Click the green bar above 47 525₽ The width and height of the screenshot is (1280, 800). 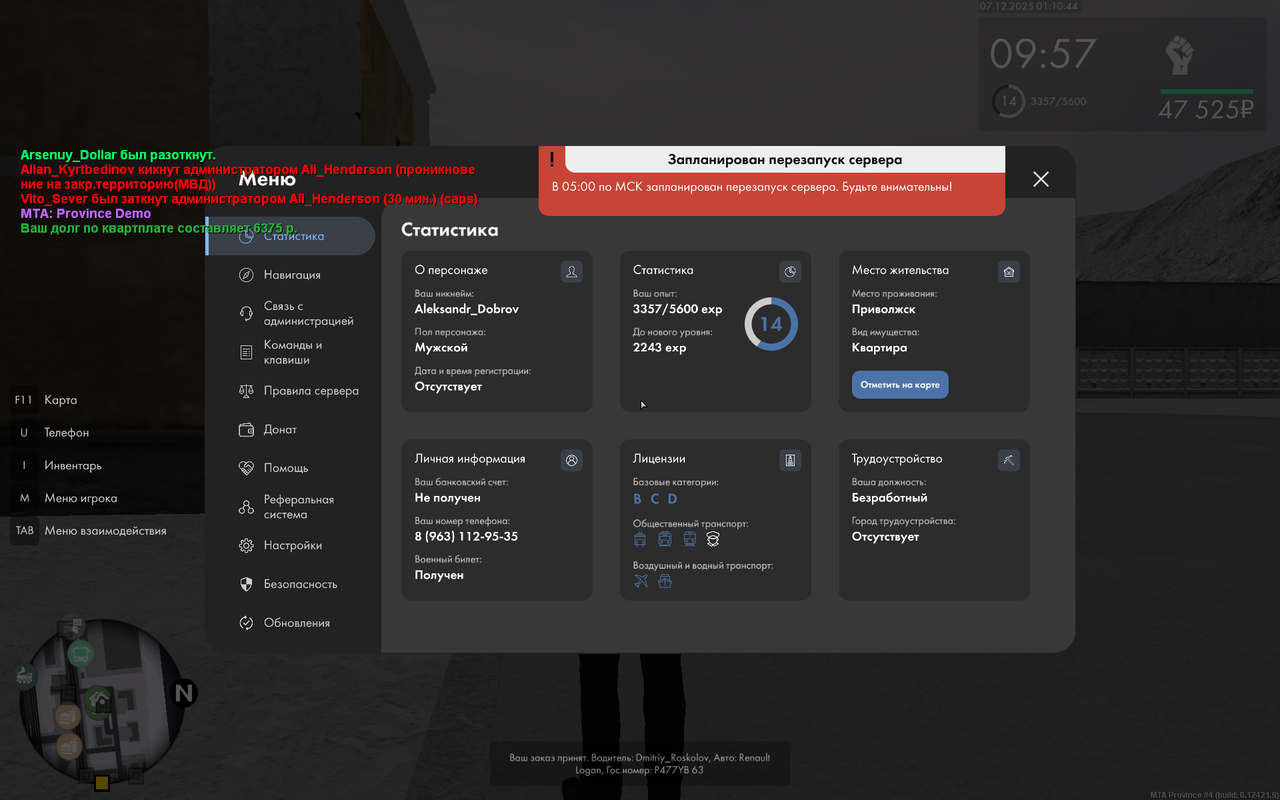click(1207, 92)
